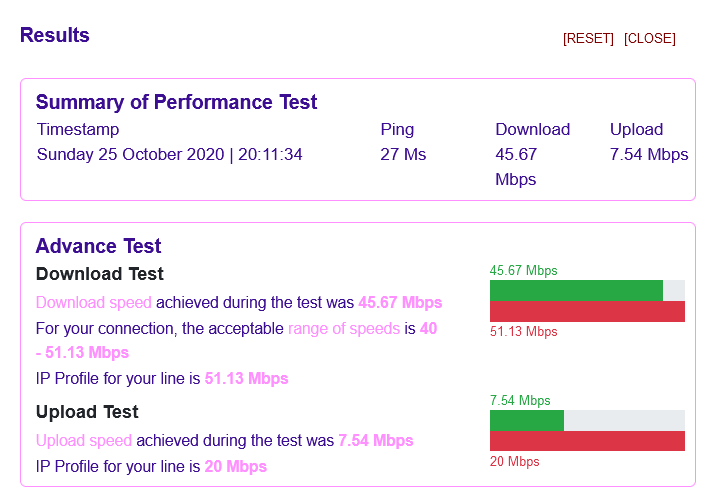Click the Advance Test heading
Screen dimensions: 711x498
[x=98, y=246]
